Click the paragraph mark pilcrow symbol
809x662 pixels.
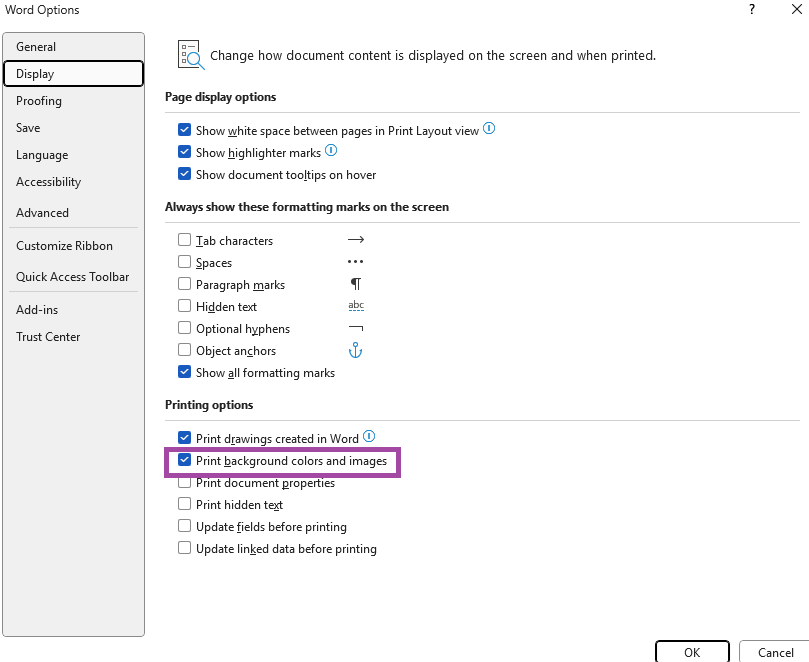pyautogui.click(x=355, y=285)
